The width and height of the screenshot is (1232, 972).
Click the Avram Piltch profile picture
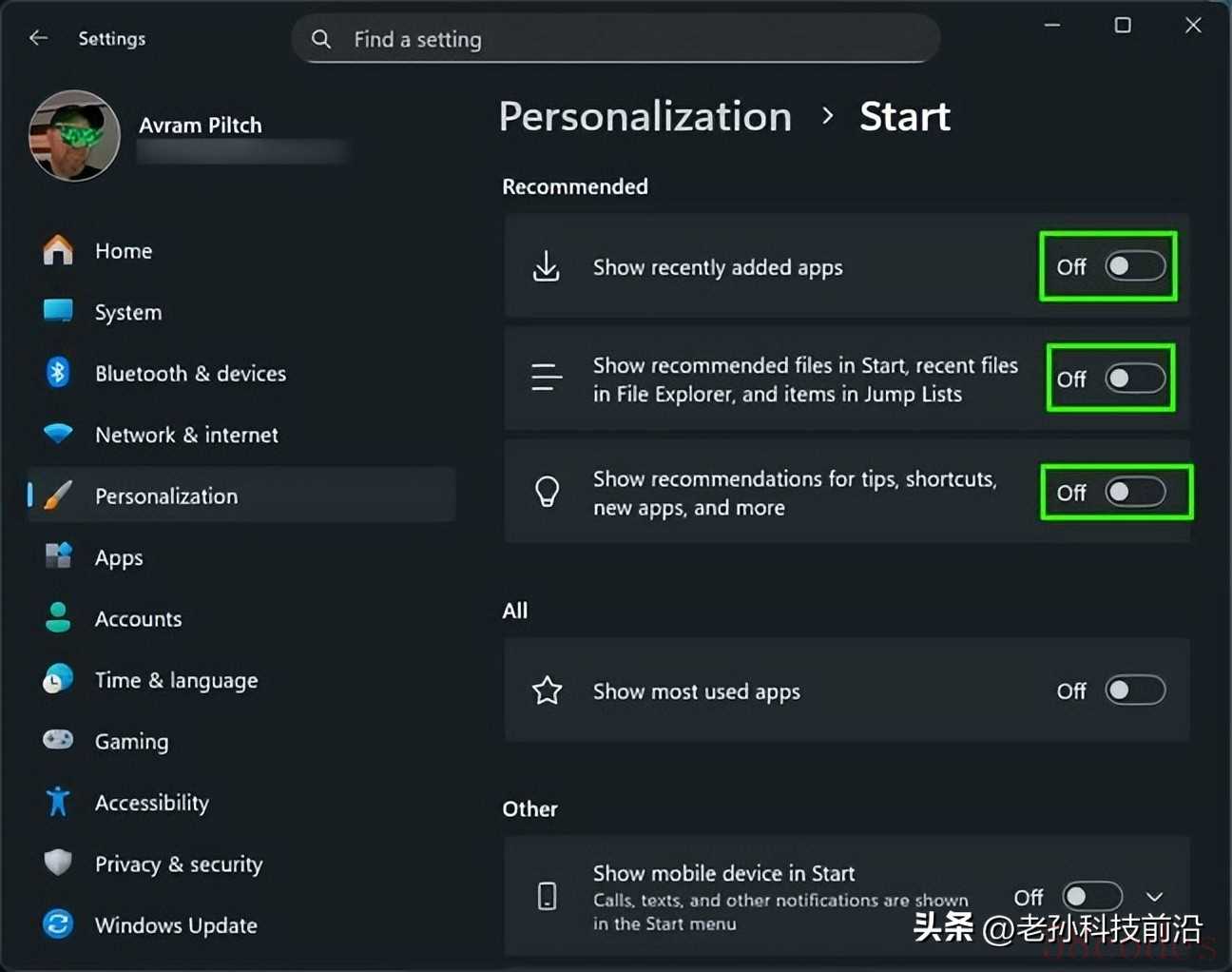pyautogui.click(x=74, y=136)
